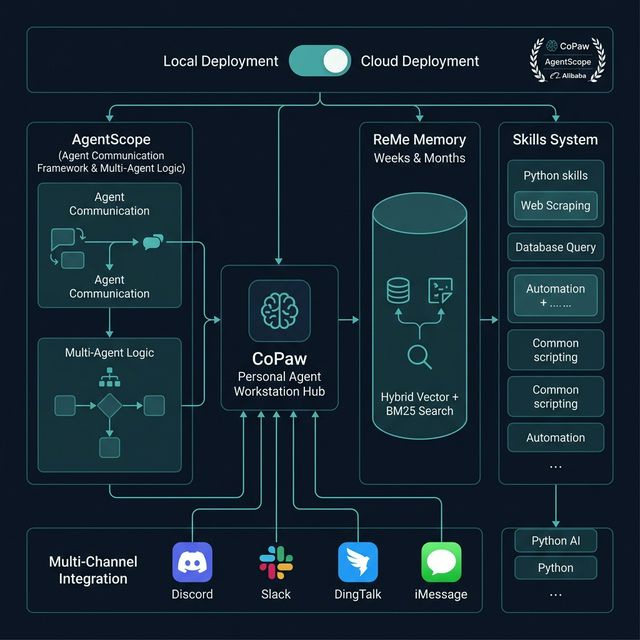Expand the Python skills group
The height and width of the screenshot is (640, 640).
tap(555, 176)
